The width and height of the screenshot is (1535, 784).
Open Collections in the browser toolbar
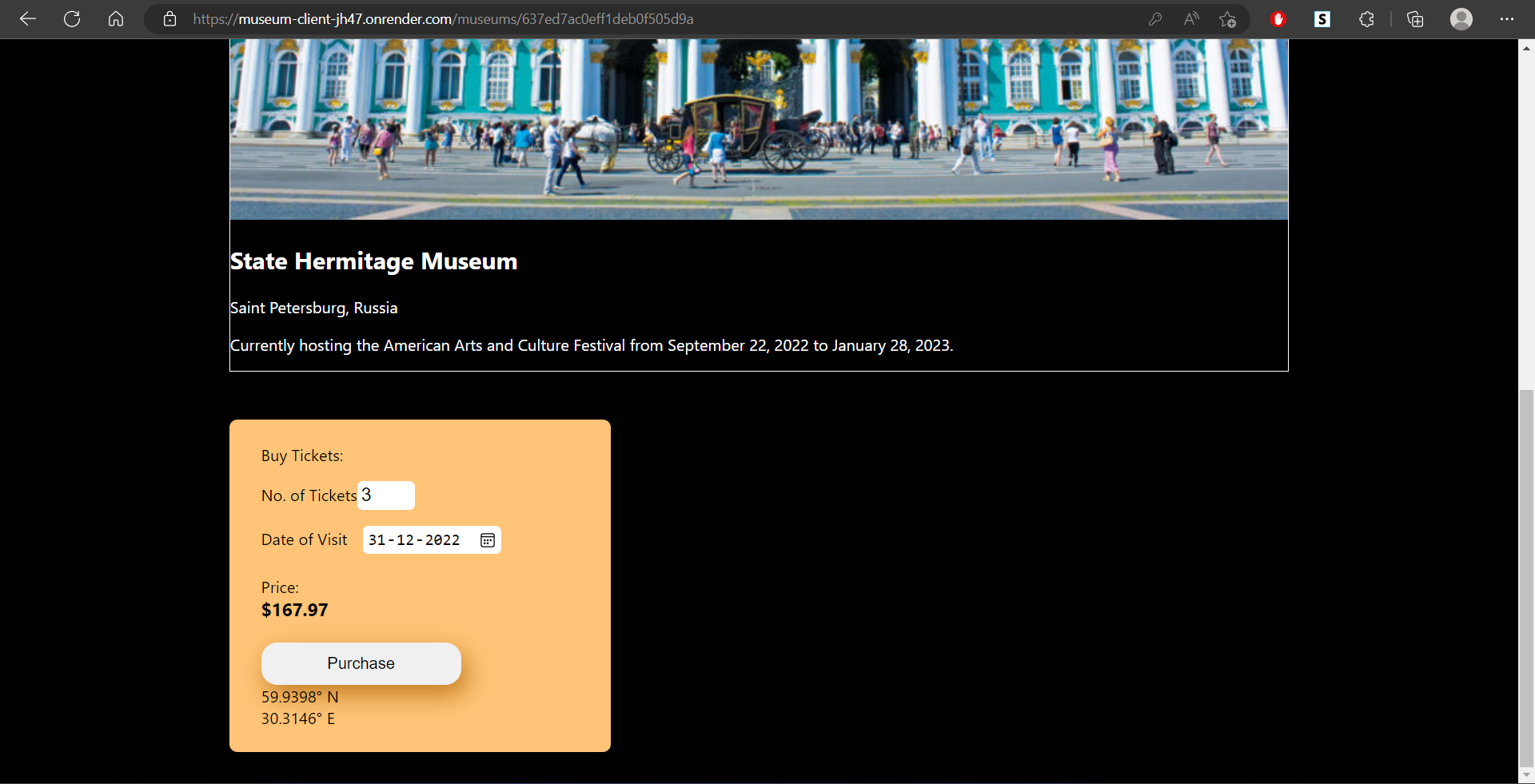[1415, 19]
